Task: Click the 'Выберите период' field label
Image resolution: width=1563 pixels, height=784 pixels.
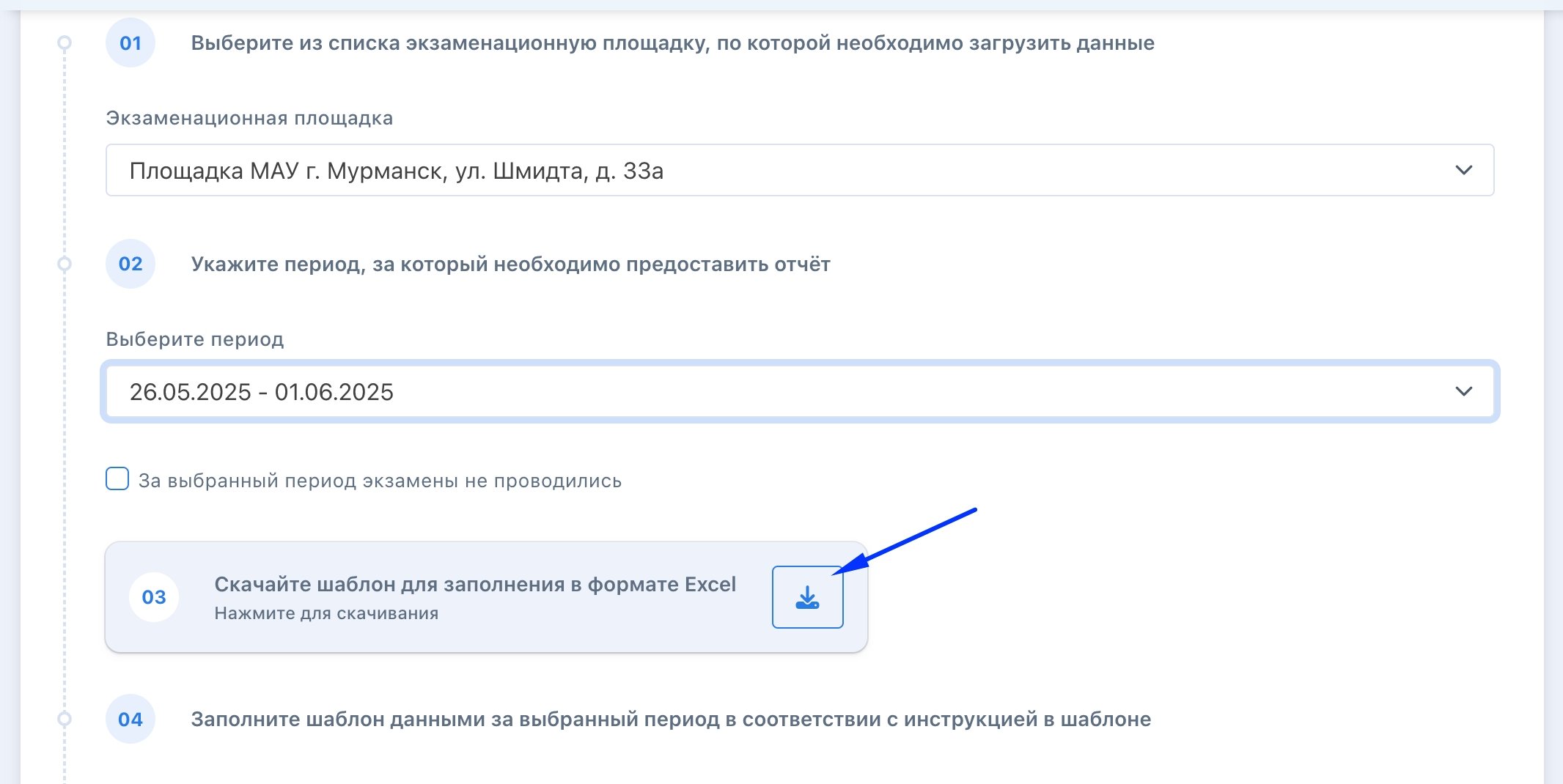Action: (195, 339)
